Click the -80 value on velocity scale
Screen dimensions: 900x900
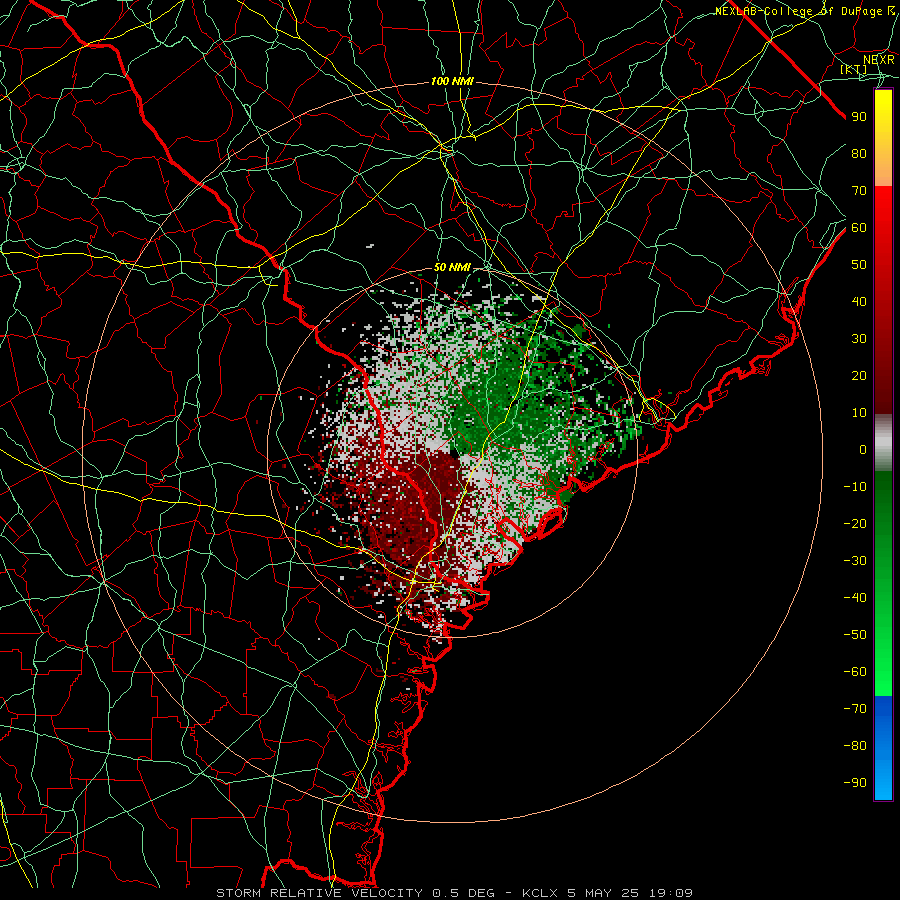[x=855, y=746]
